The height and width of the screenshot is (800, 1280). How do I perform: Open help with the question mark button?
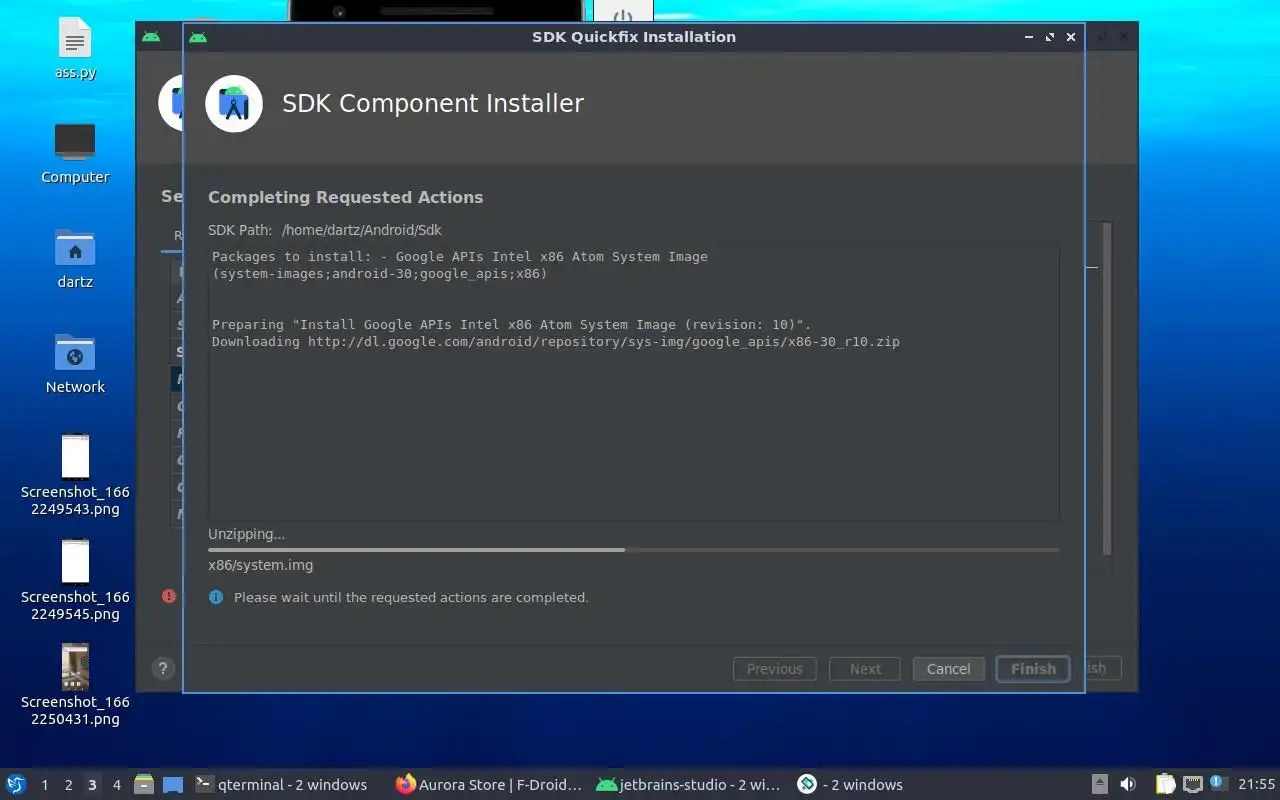coord(163,669)
